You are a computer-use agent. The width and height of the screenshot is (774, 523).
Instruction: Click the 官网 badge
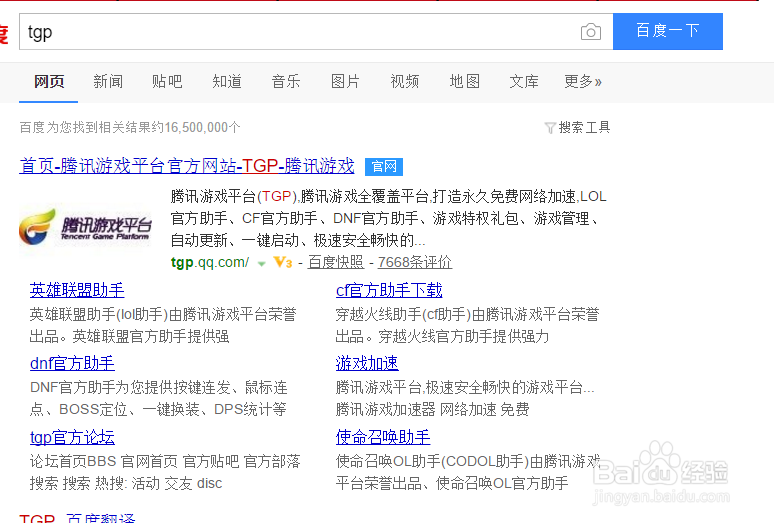click(x=384, y=166)
